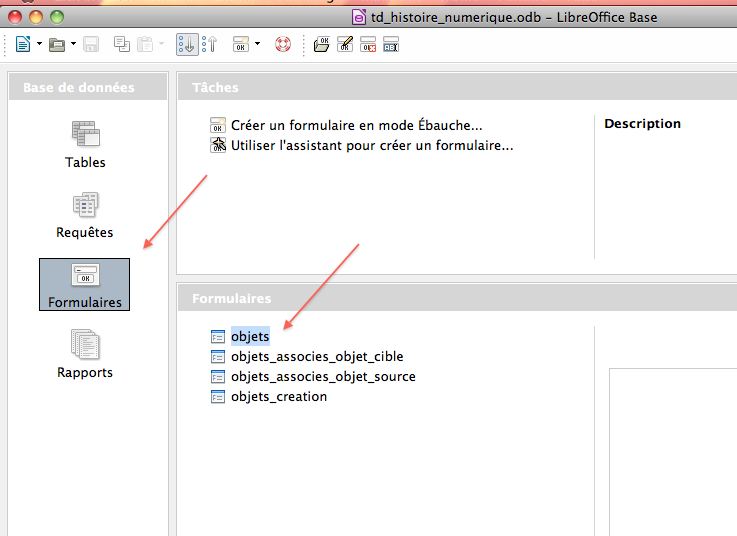This screenshot has height=536, width=737.
Task: Open the Help lifebuoy icon
Action: pos(282,44)
